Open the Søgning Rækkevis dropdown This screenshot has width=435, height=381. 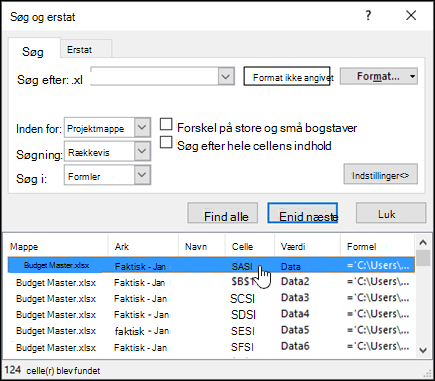(107, 152)
